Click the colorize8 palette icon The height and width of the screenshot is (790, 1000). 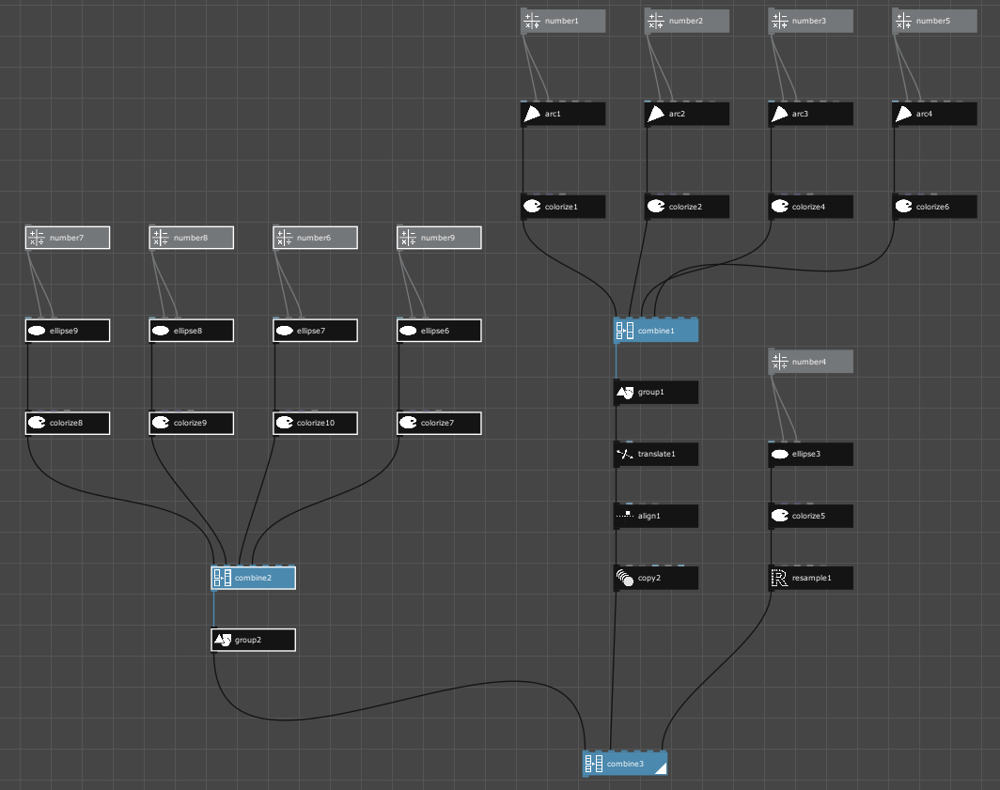(36, 422)
